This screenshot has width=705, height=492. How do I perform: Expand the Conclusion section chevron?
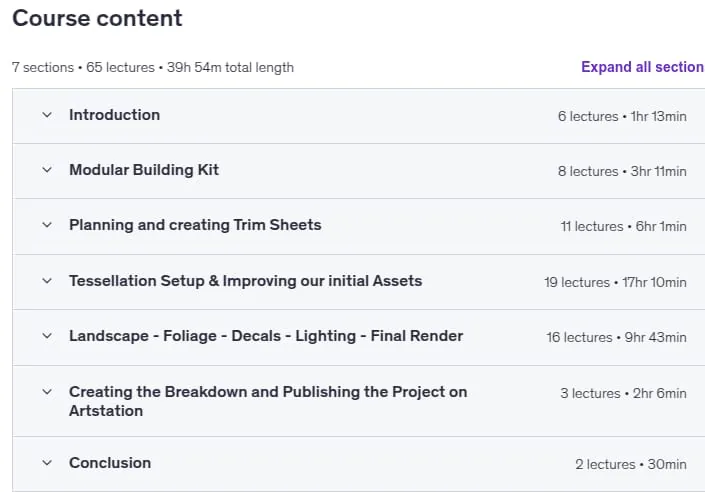tap(47, 463)
